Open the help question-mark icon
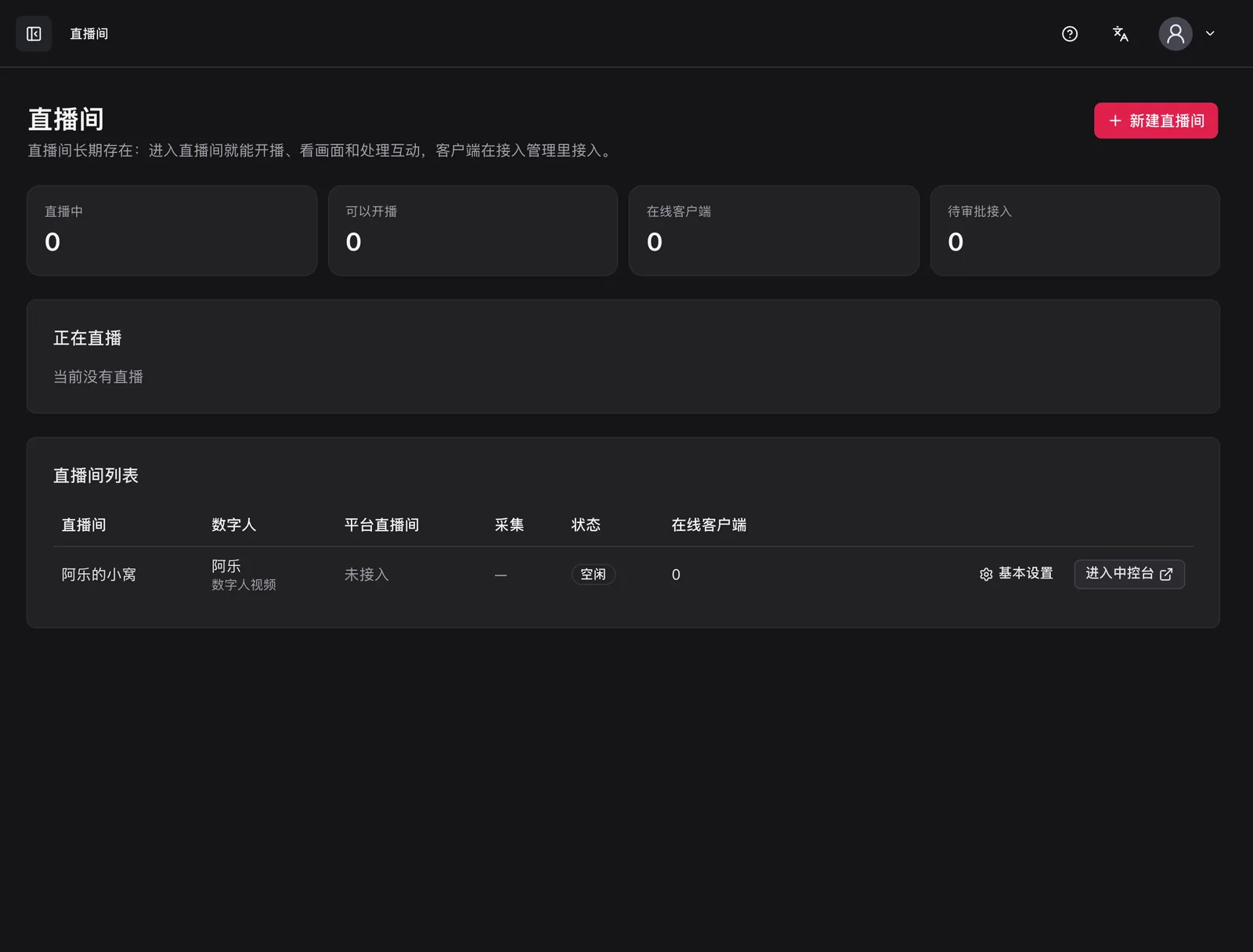 (x=1070, y=34)
